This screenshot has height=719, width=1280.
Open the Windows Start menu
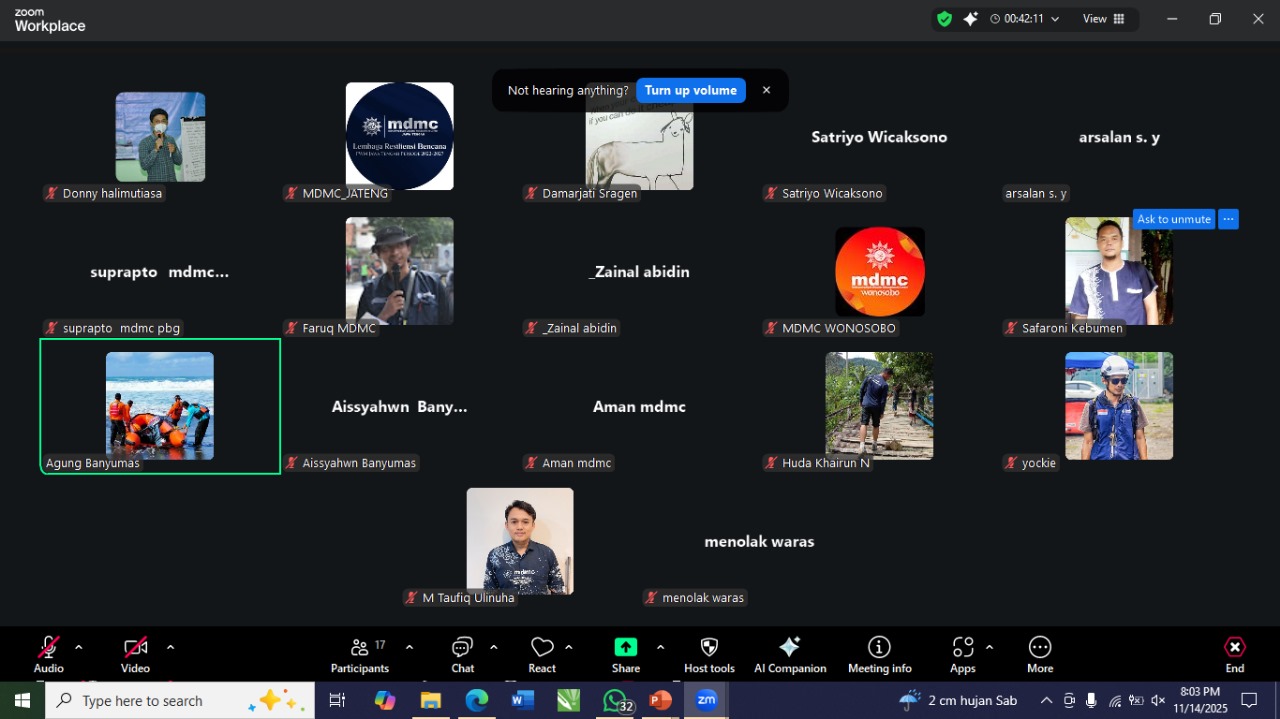click(x=20, y=700)
